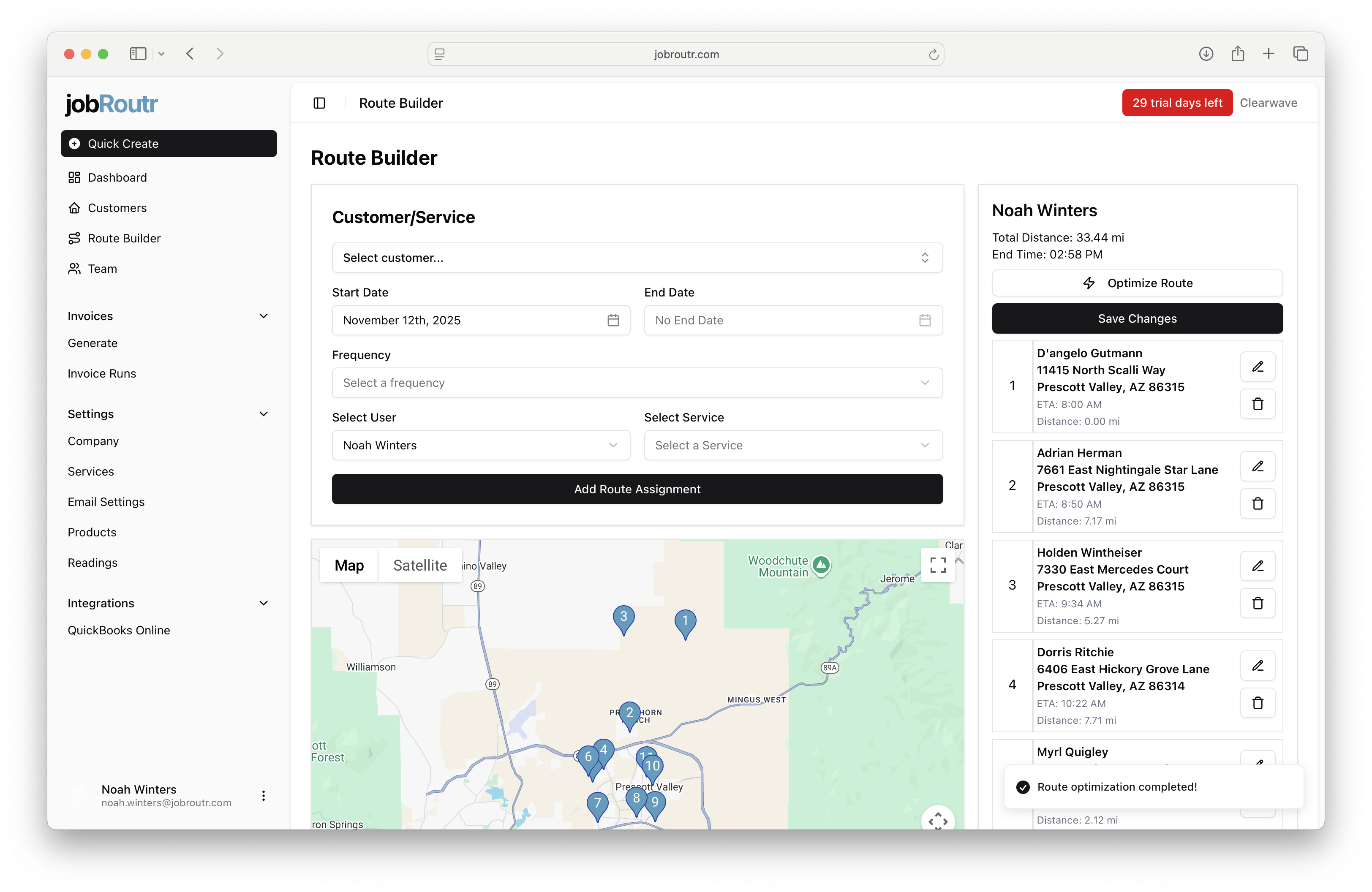This screenshot has width=1372, height=892.
Task: Go to Email Settings
Action: 106,501
